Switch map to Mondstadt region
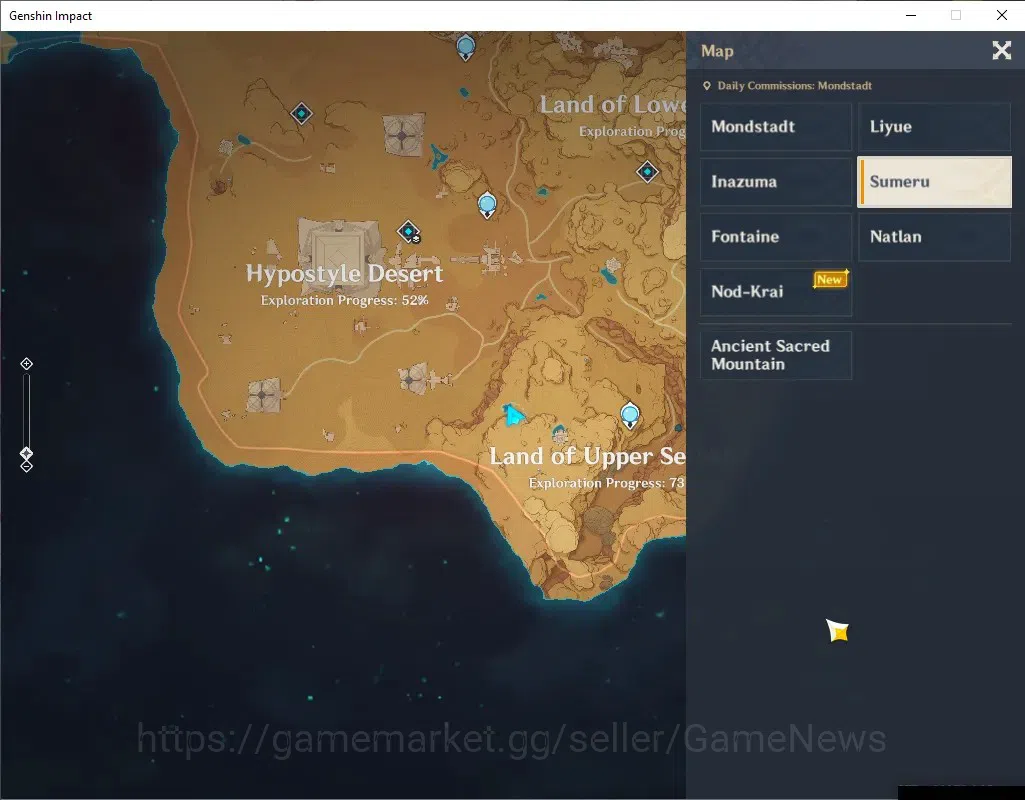 [x=776, y=127]
